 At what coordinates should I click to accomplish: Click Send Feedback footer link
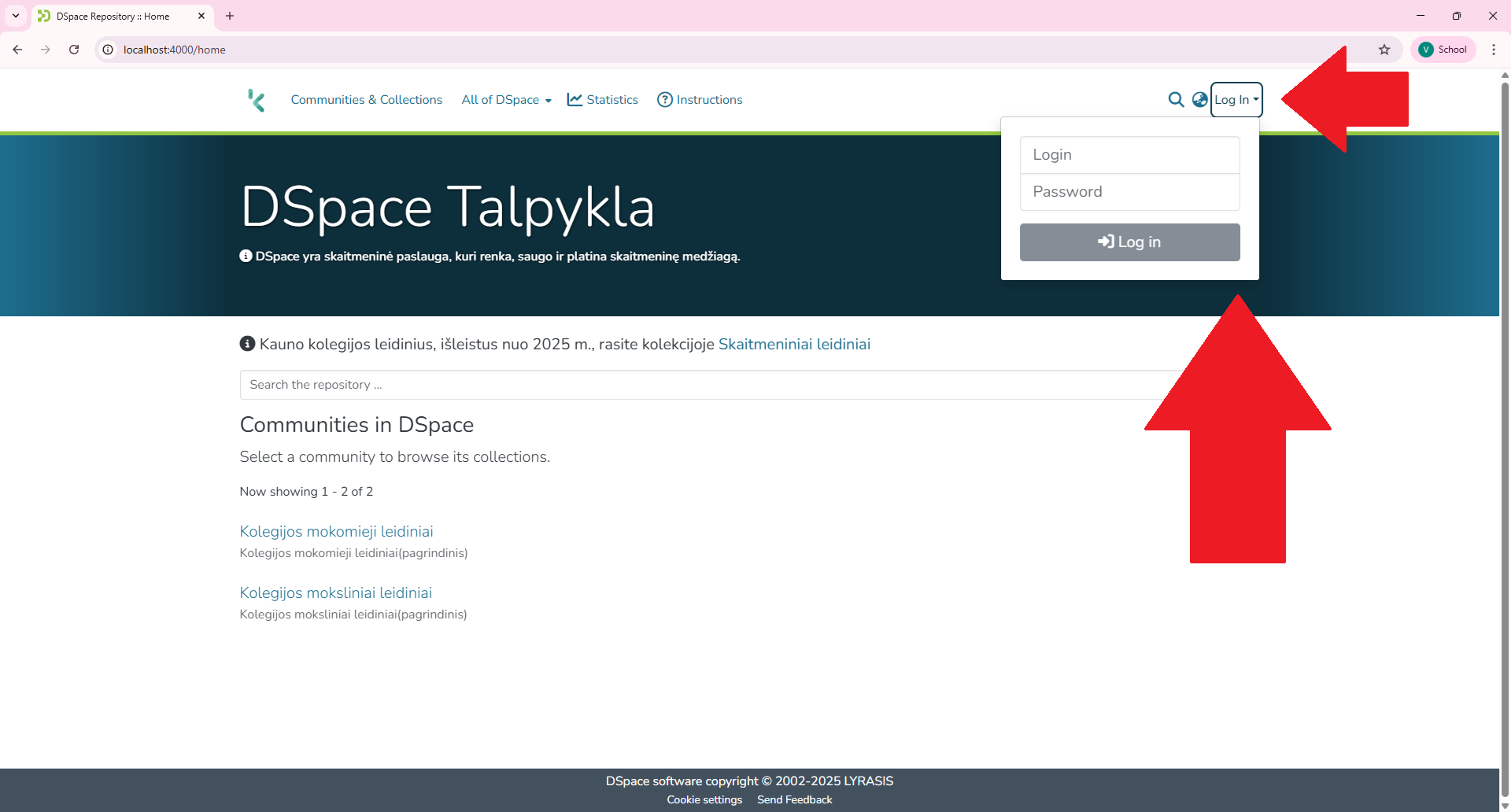794,799
